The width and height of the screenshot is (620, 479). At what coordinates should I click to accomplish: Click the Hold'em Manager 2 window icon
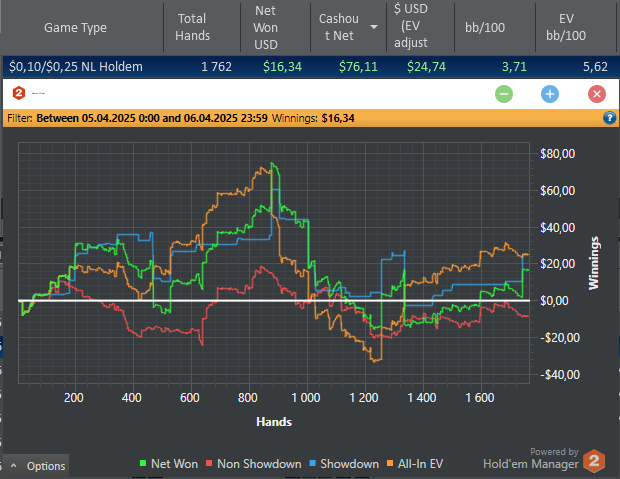pyautogui.click(x=18, y=93)
